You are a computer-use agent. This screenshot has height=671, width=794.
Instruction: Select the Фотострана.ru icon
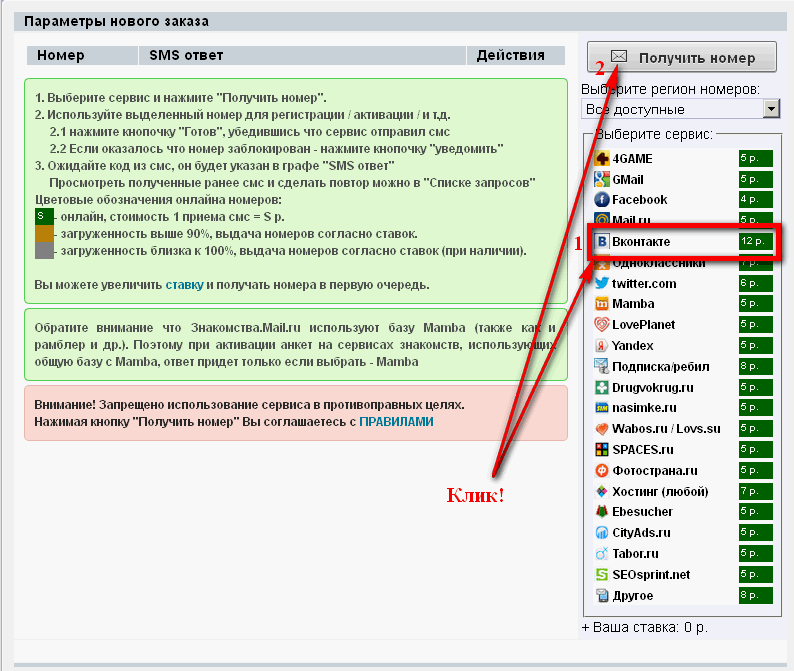point(602,470)
